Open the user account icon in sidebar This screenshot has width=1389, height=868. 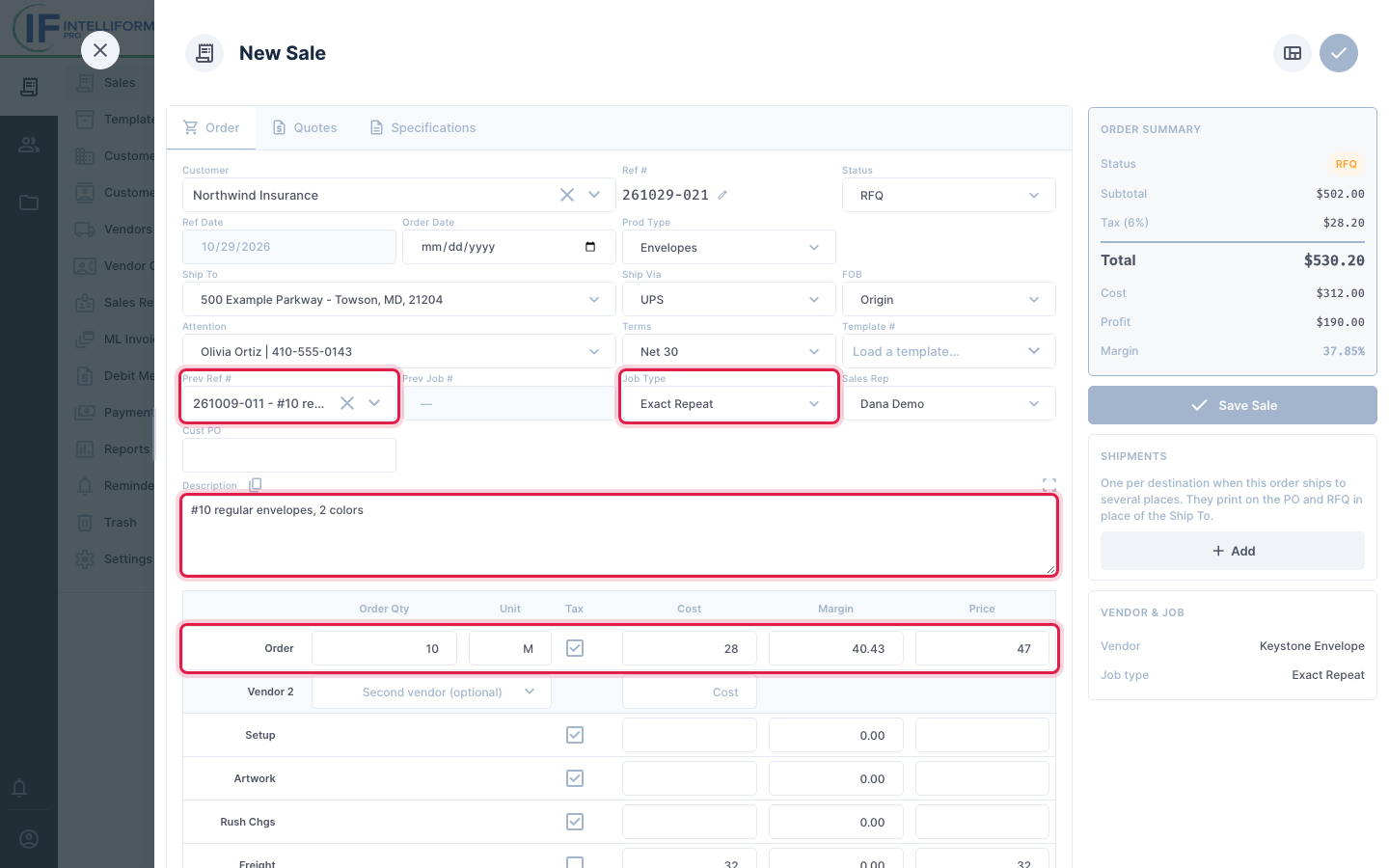(29, 839)
